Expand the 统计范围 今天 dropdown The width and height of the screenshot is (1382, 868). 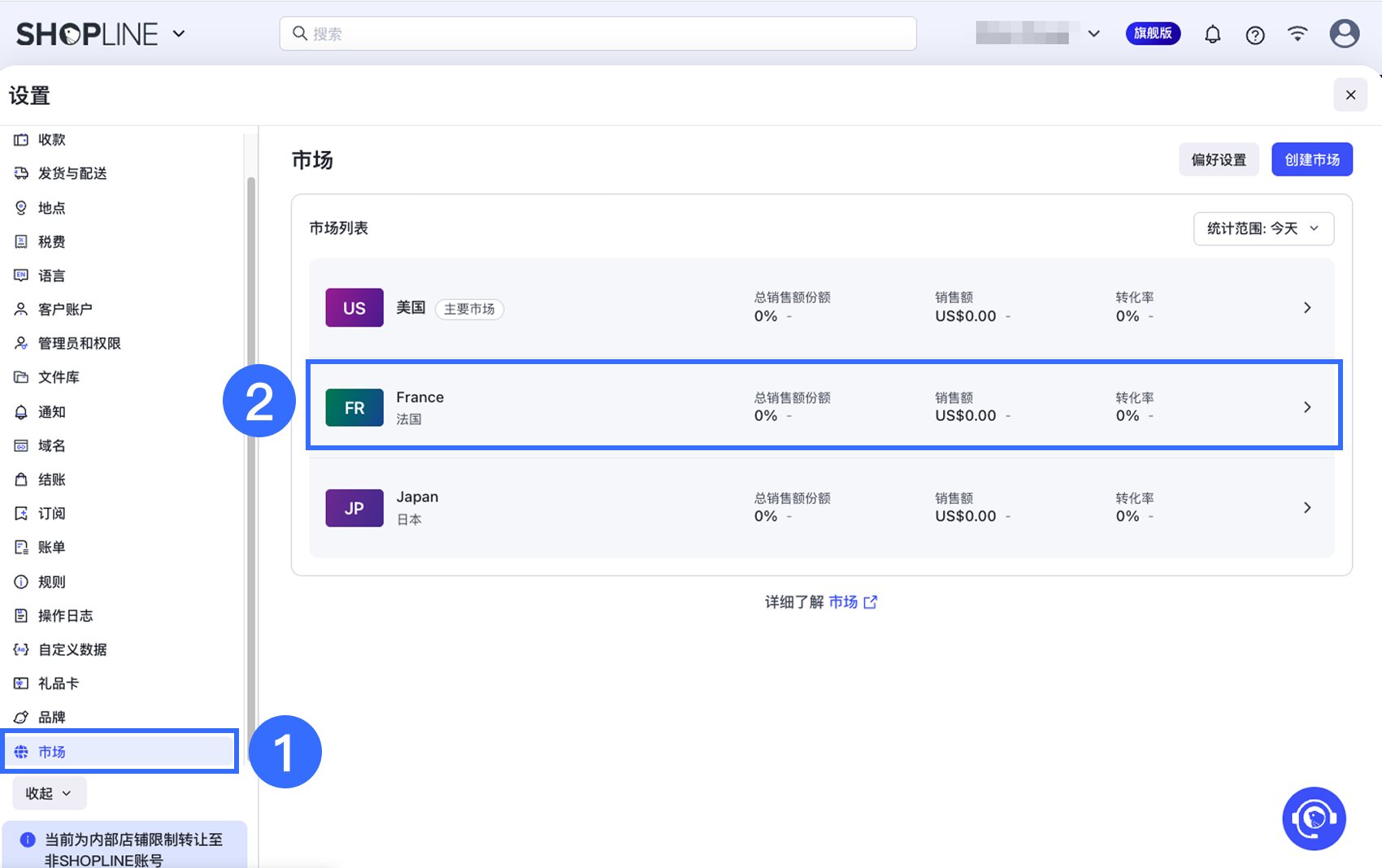coord(1263,228)
